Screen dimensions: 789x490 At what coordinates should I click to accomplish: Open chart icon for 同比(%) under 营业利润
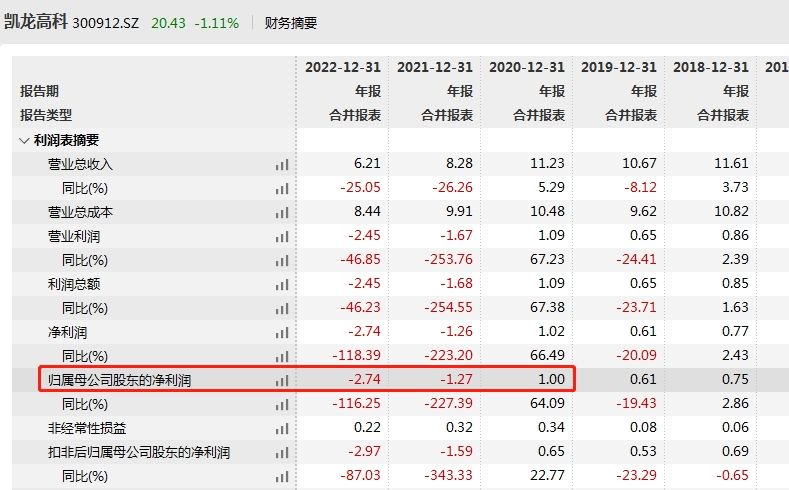pyautogui.click(x=282, y=261)
